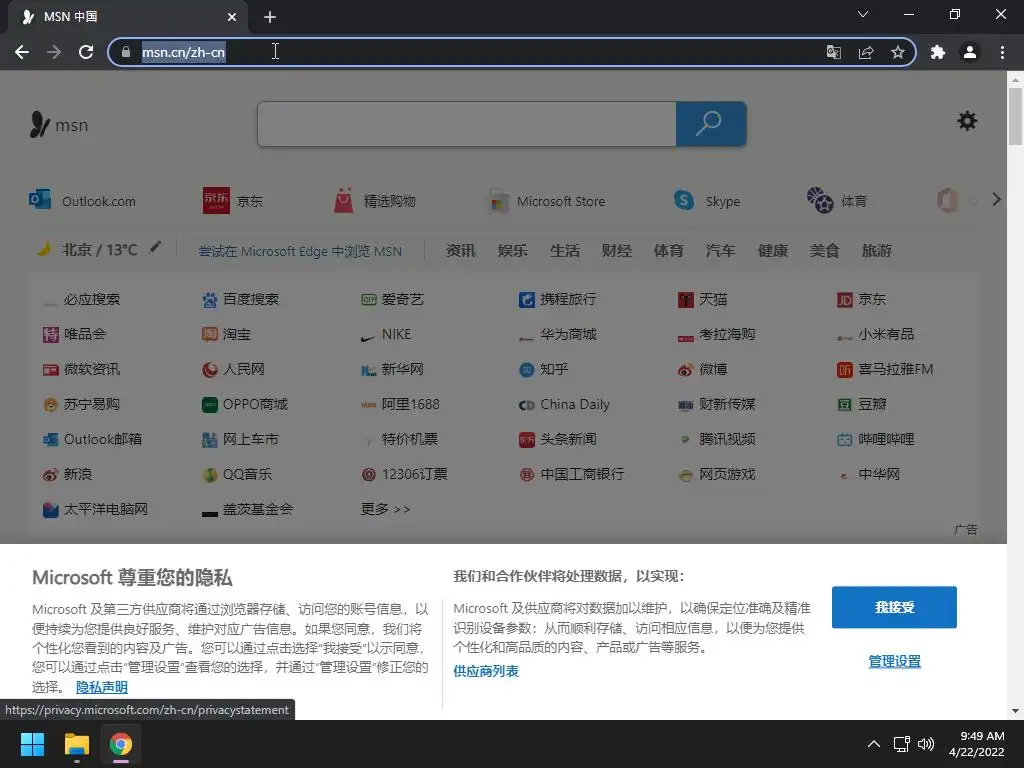Viewport: 1024px width, 768px height.
Task: Open 隐私声明 privacy statement link
Action: click(102, 687)
